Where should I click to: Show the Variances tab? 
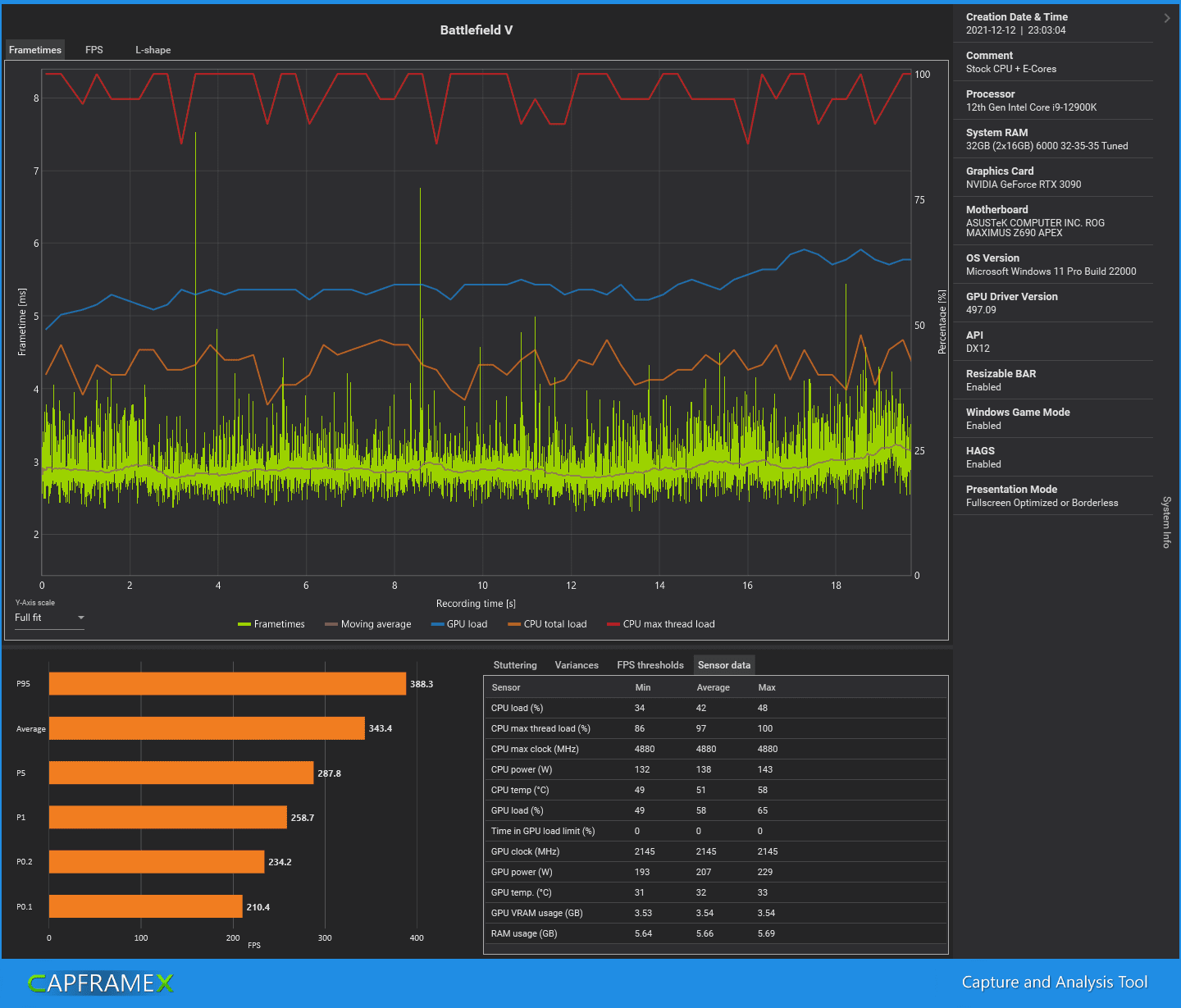[577, 665]
